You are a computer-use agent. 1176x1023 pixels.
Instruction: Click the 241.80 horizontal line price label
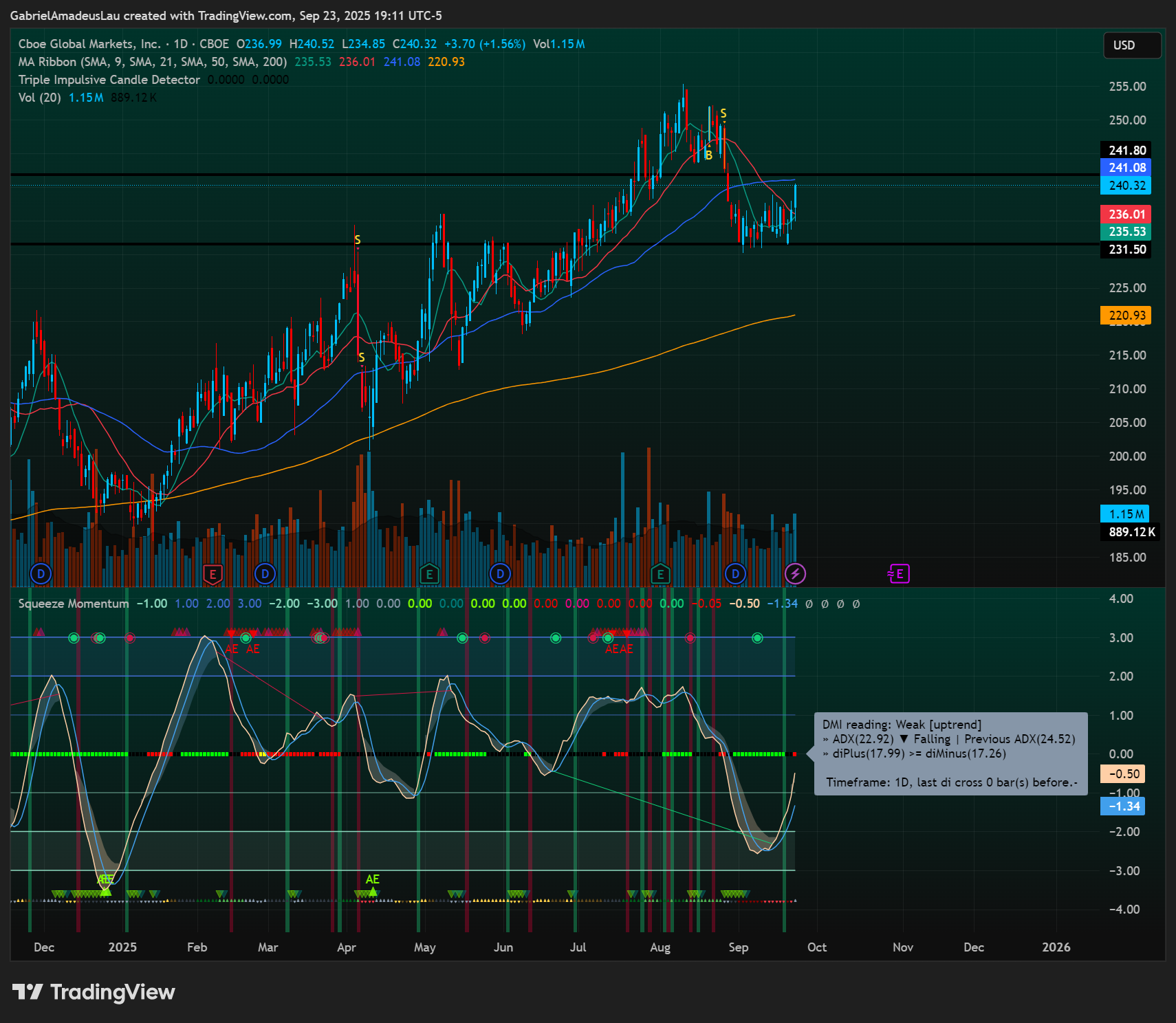pyautogui.click(x=1126, y=151)
